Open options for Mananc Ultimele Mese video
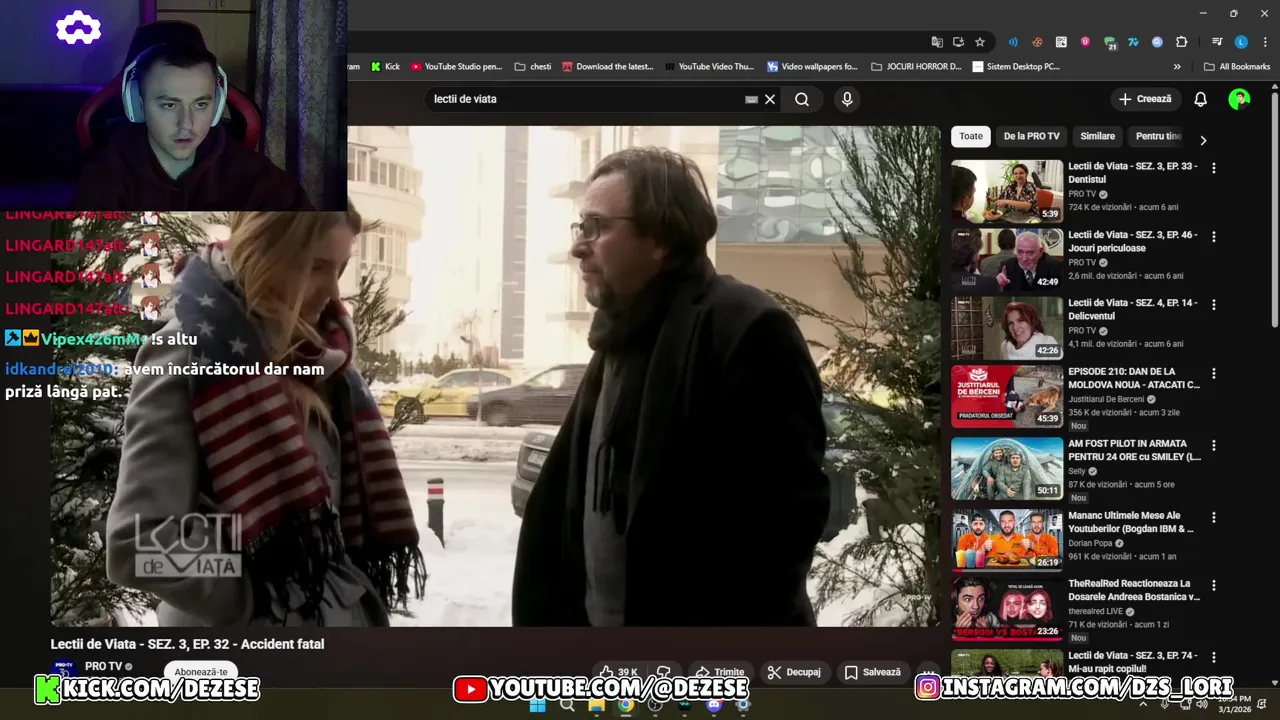Screen dimensions: 1280x720 point(1214,518)
